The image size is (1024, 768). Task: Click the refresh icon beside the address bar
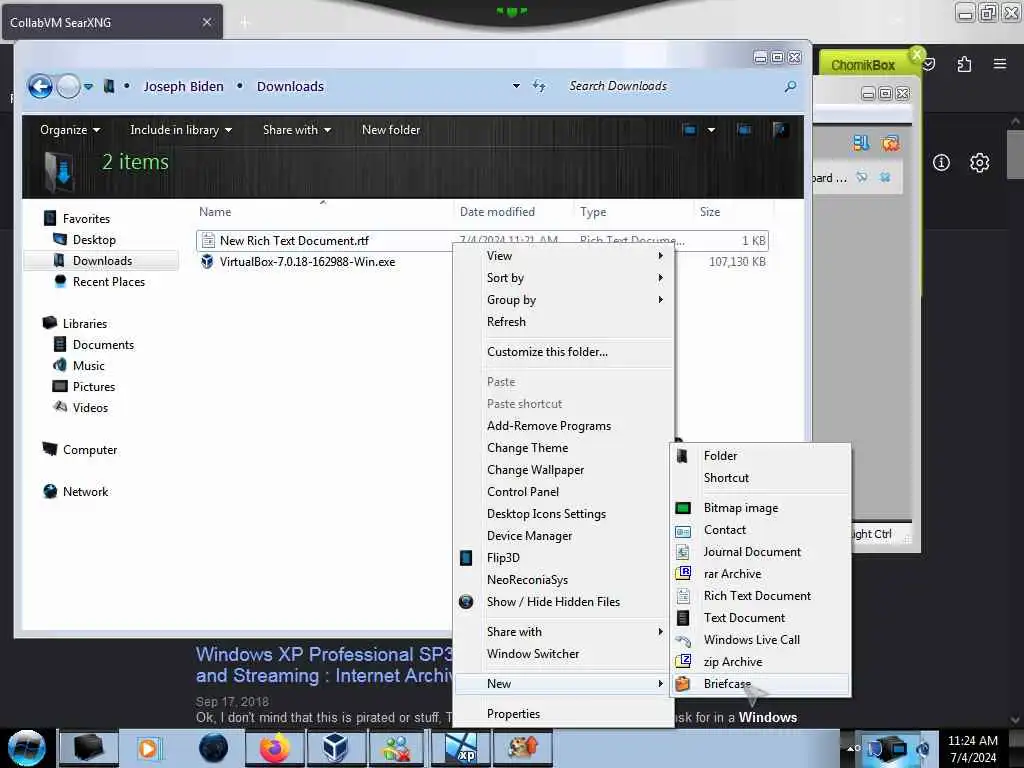[x=539, y=86]
